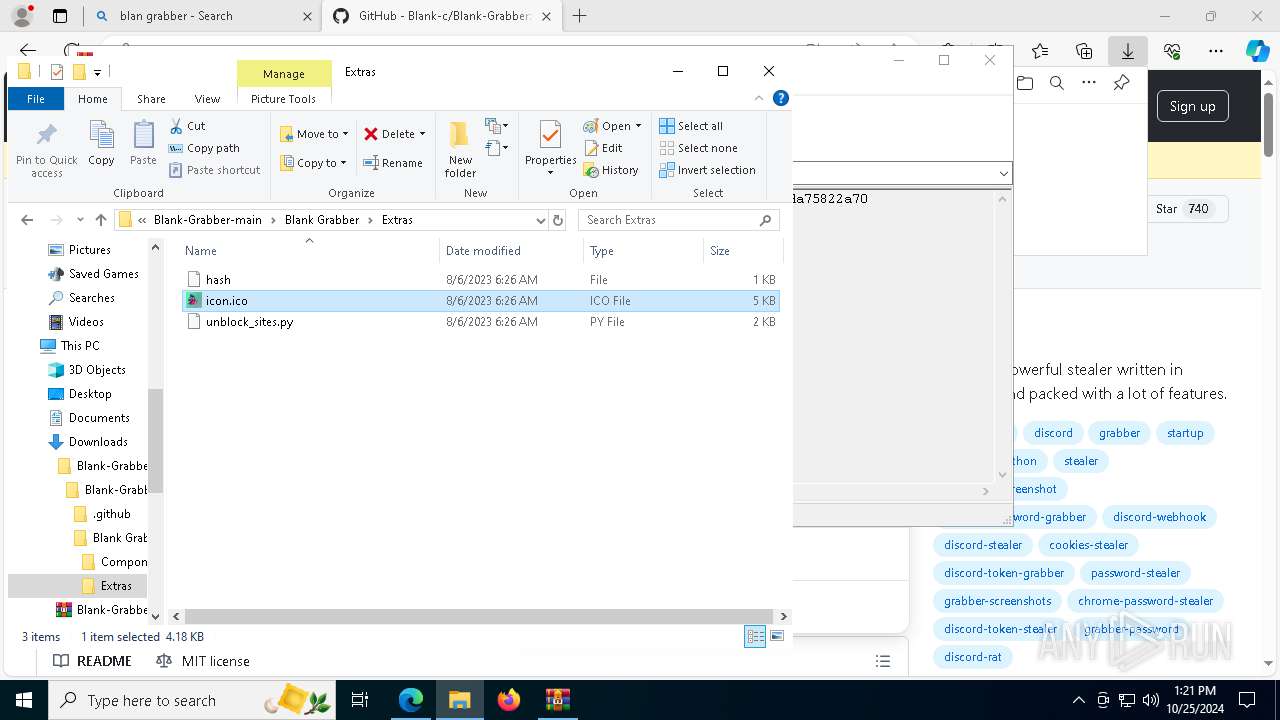Viewport: 1280px width, 720px height.
Task: Select the GitHub Blank-Grabber browser tab
Action: (442, 16)
